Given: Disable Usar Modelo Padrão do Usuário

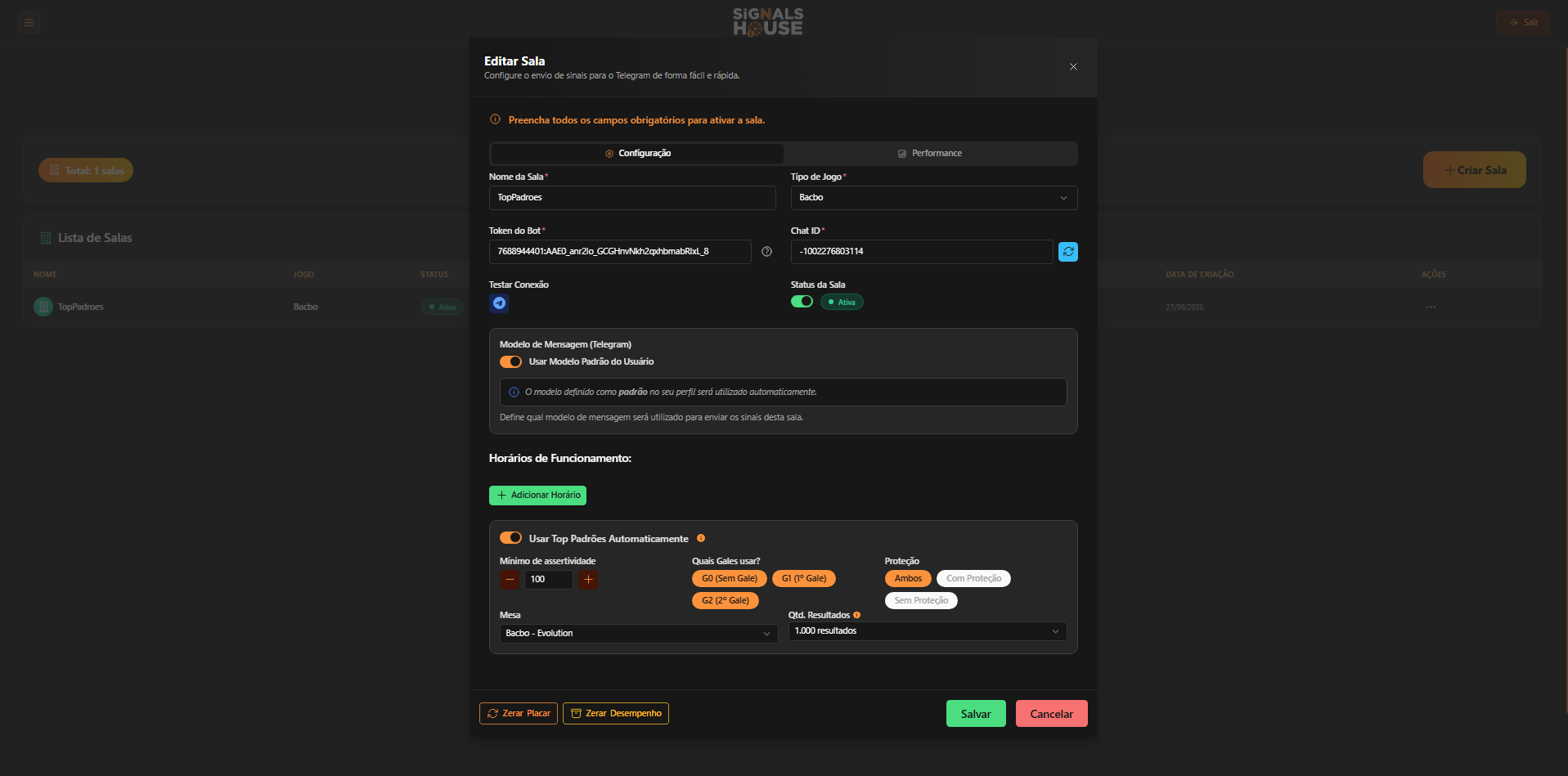Looking at the screenshot, I should pos(510,361).
